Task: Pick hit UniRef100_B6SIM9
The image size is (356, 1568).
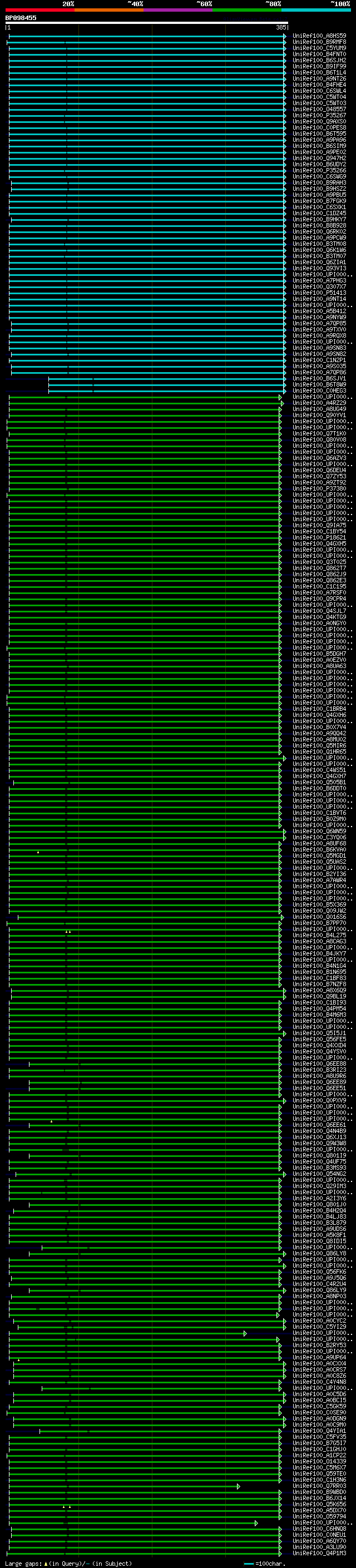Action: (319, 146)
